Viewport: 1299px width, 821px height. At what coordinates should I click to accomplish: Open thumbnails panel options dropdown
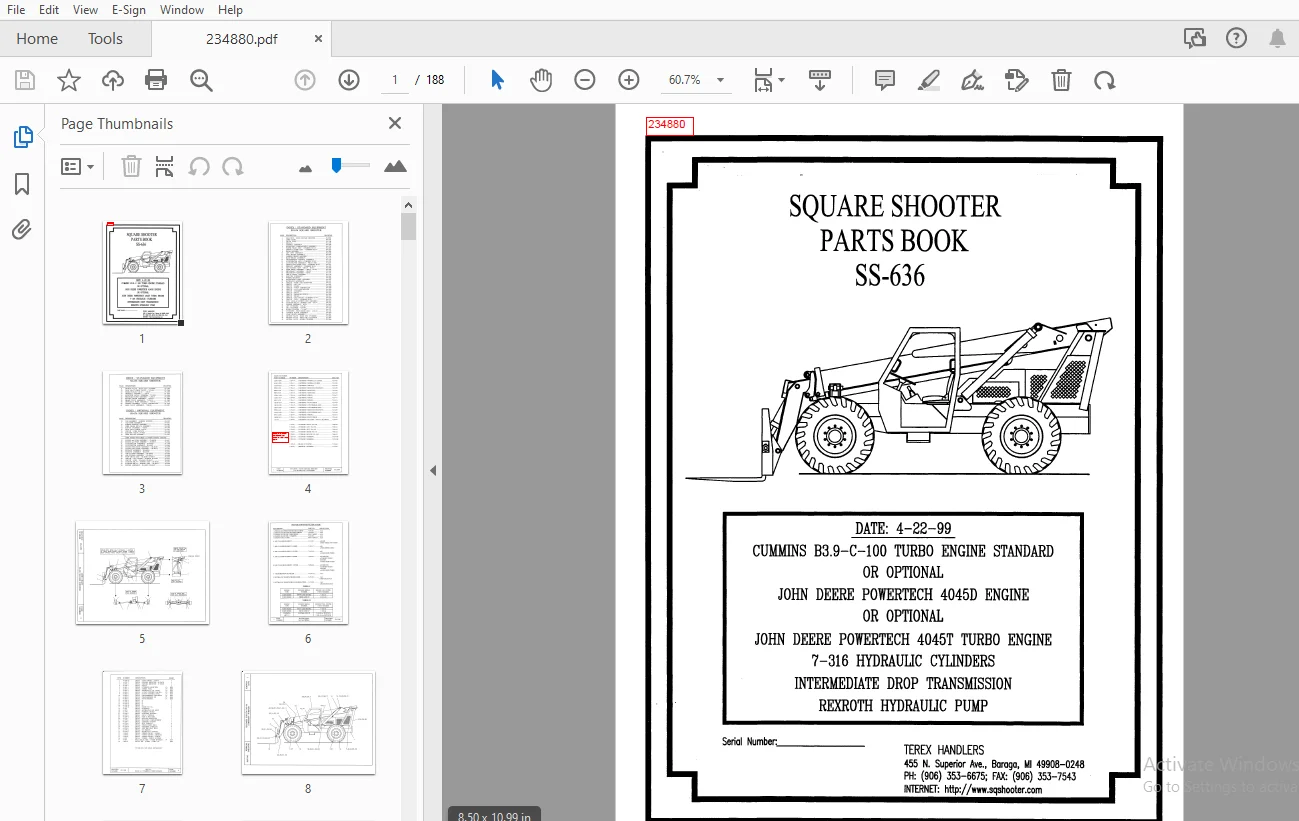coord(77,166)
